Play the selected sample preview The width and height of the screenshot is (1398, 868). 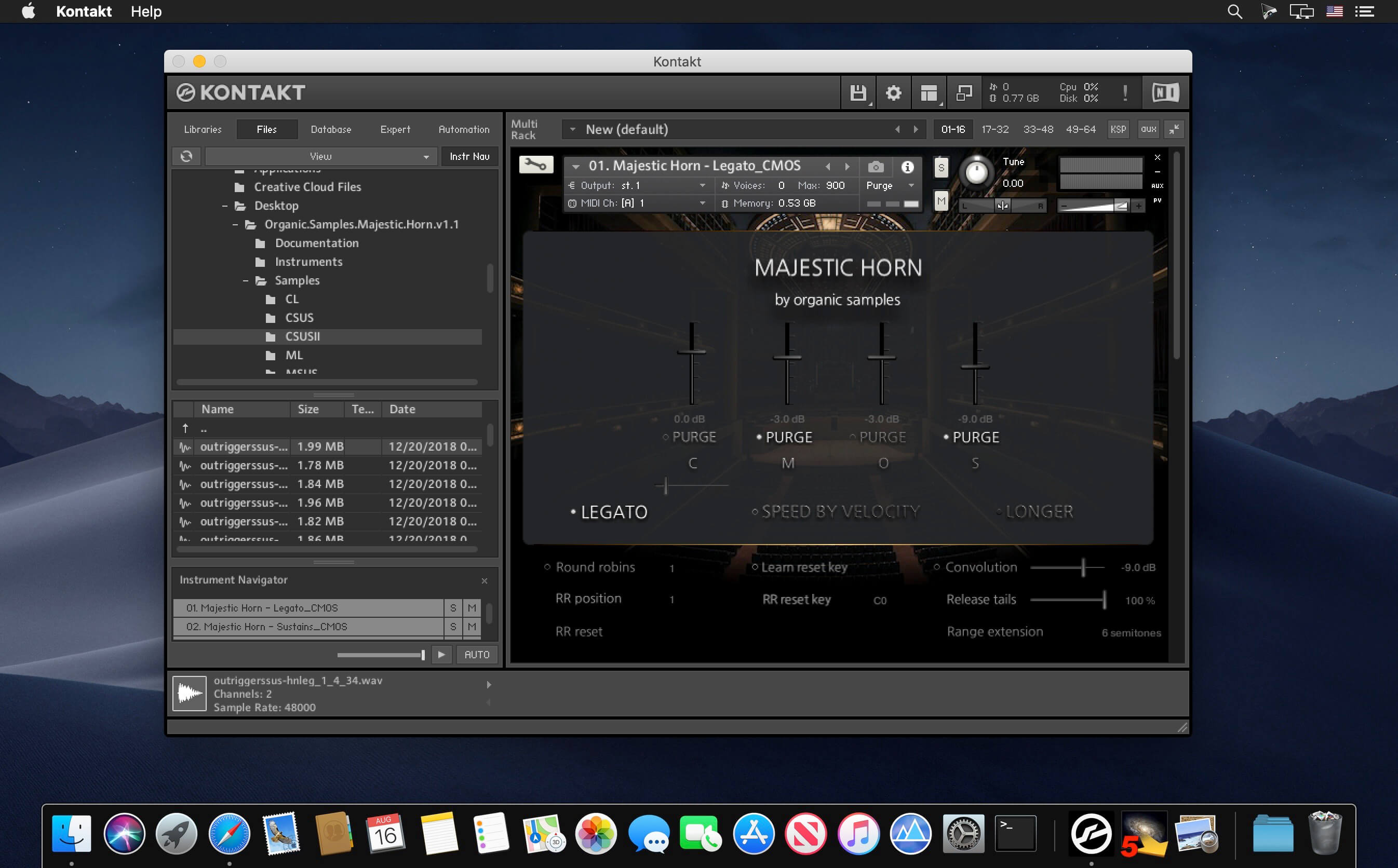coord(441,655)
